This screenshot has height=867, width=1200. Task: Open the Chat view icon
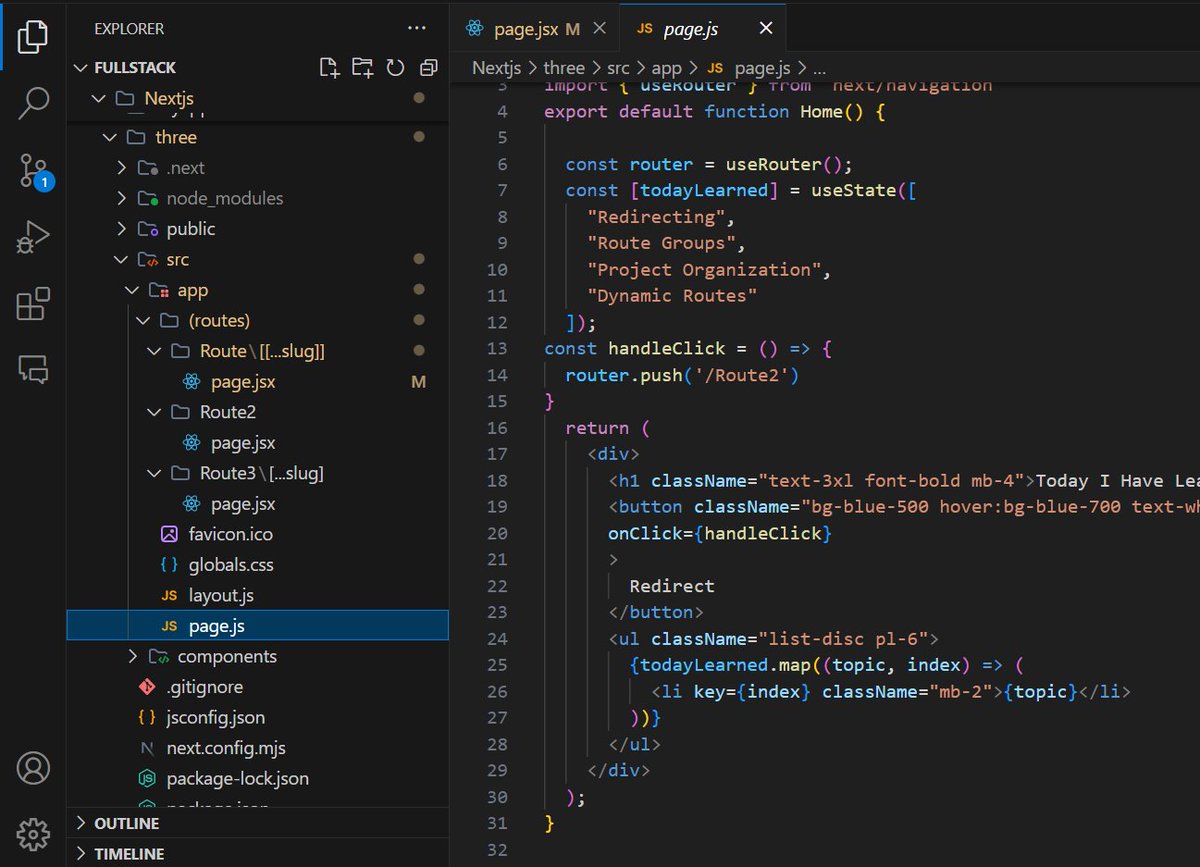pyautogui.click(x=33, y=369)
